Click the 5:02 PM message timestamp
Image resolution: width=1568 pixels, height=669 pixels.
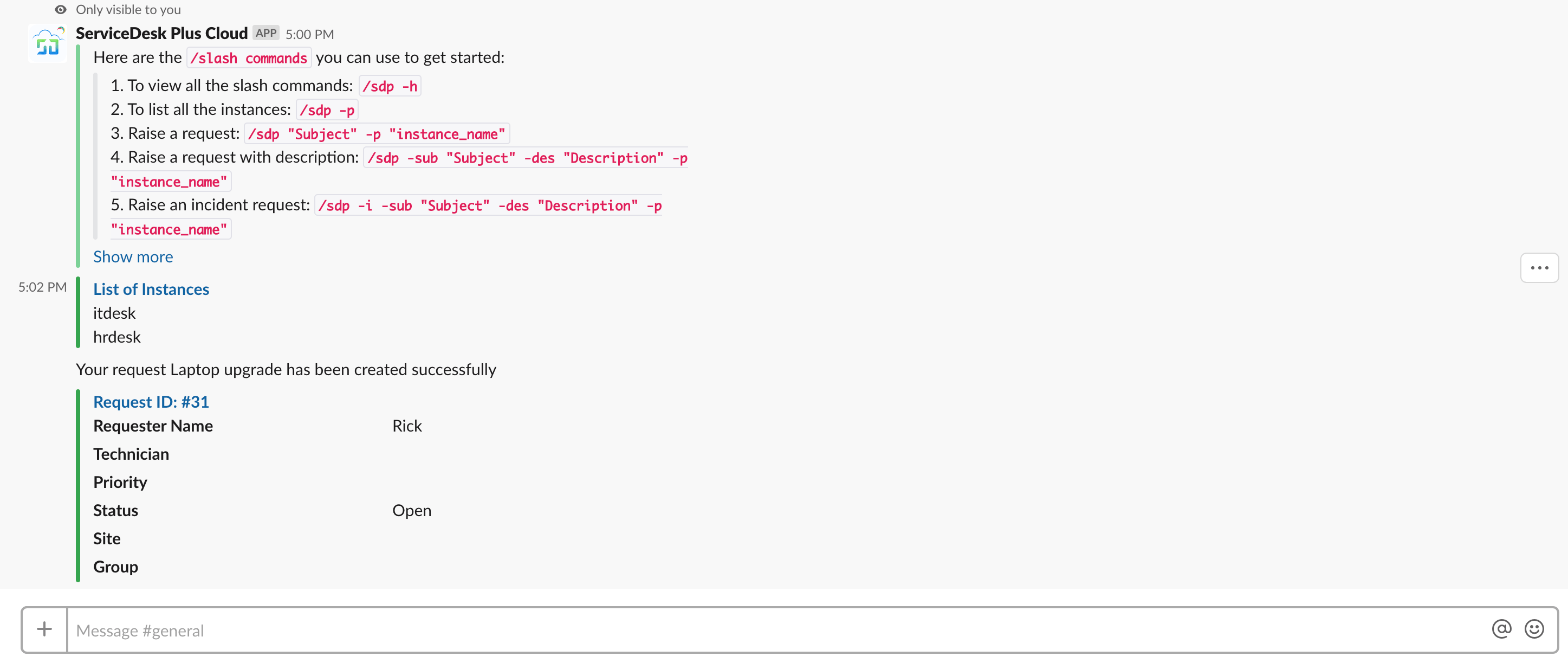42,287
